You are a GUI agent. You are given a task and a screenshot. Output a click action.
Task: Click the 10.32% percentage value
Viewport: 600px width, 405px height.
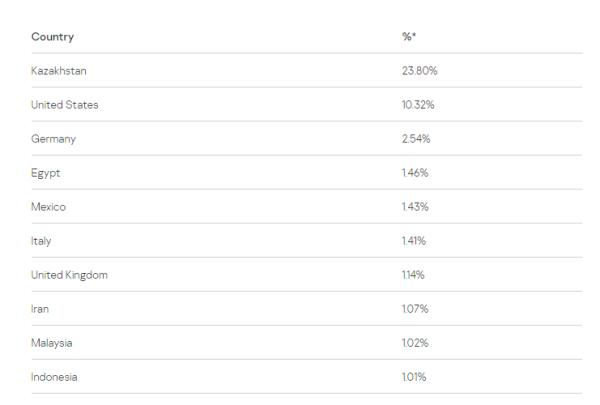pyautogui.click(x=418, y=105)
